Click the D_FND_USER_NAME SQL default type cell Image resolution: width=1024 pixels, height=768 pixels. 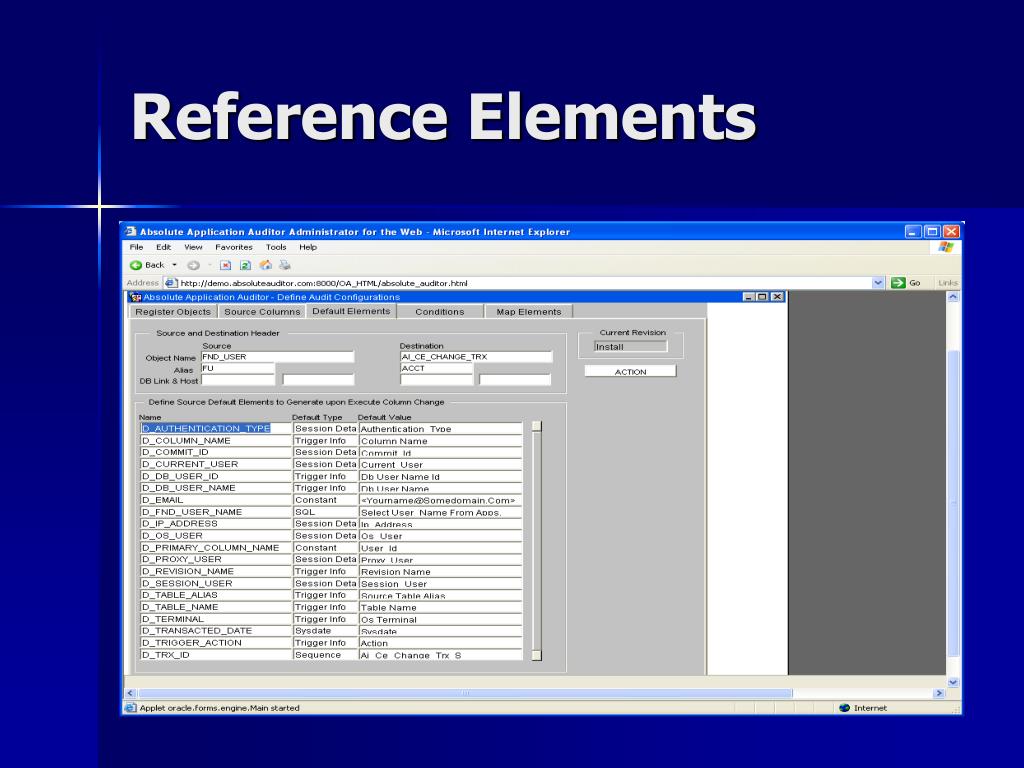click(325, 512)
